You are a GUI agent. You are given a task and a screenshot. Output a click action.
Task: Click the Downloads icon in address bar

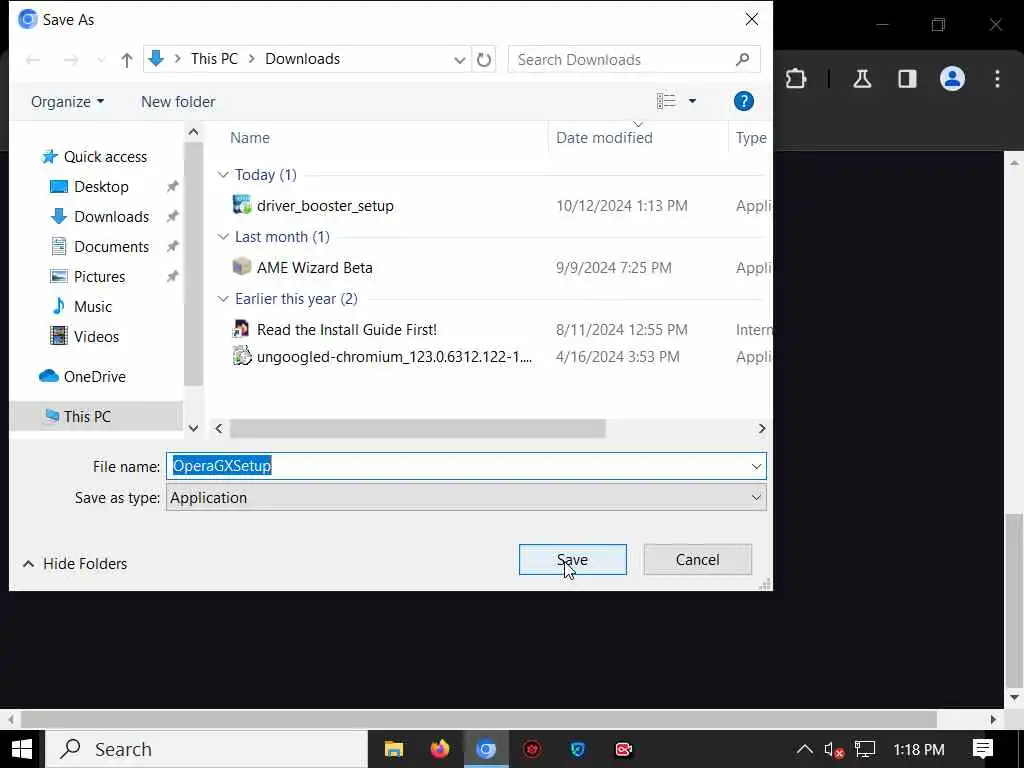tap(156, 59)
